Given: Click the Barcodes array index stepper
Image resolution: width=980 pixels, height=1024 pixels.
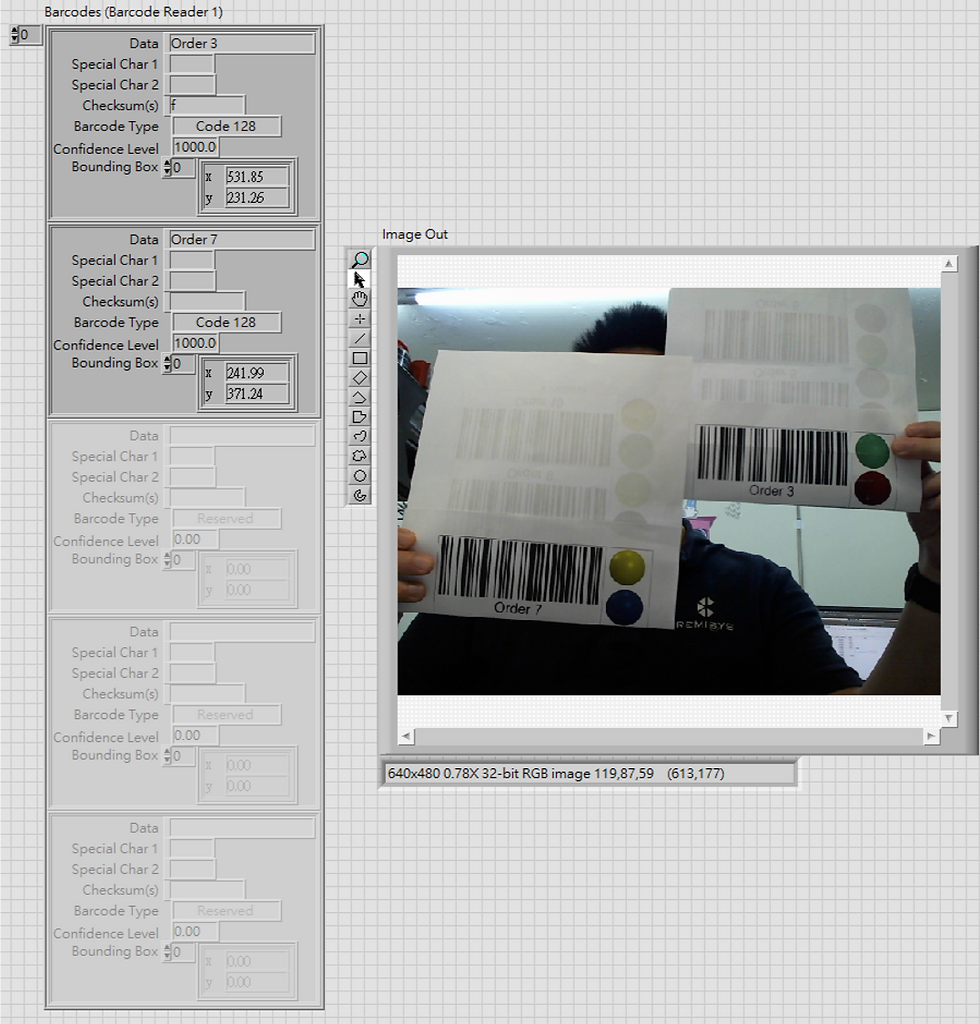Looking at the screenshot, I should [x=15, y=35].
